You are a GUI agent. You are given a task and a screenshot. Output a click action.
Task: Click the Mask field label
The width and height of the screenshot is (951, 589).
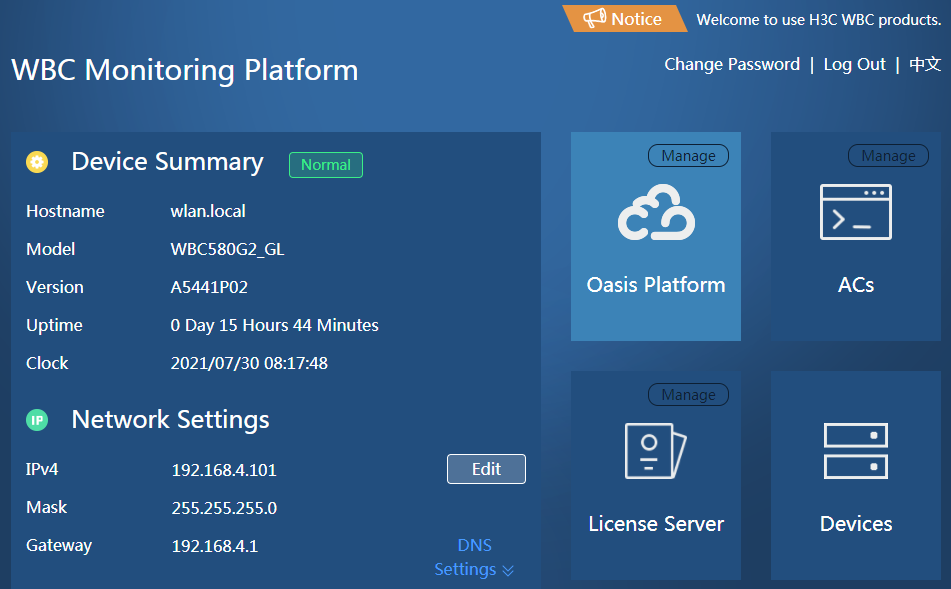pyautogui.click(x=47, y=507)
